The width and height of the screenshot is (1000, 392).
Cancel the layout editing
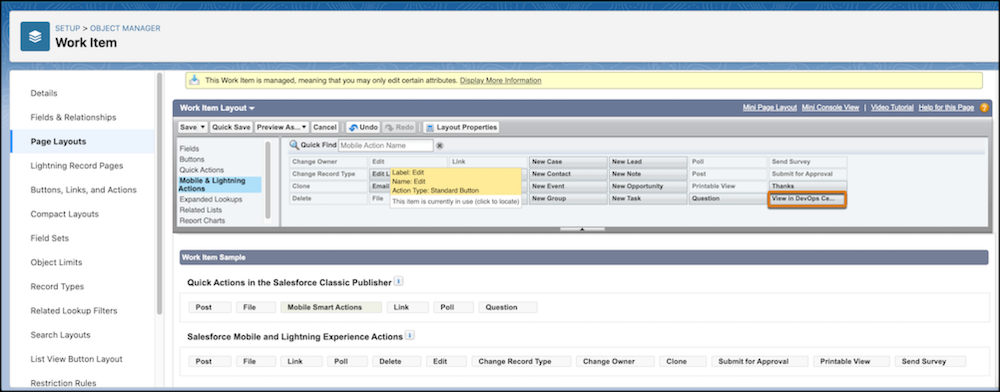pyautogui.click(x=325, y=127)
